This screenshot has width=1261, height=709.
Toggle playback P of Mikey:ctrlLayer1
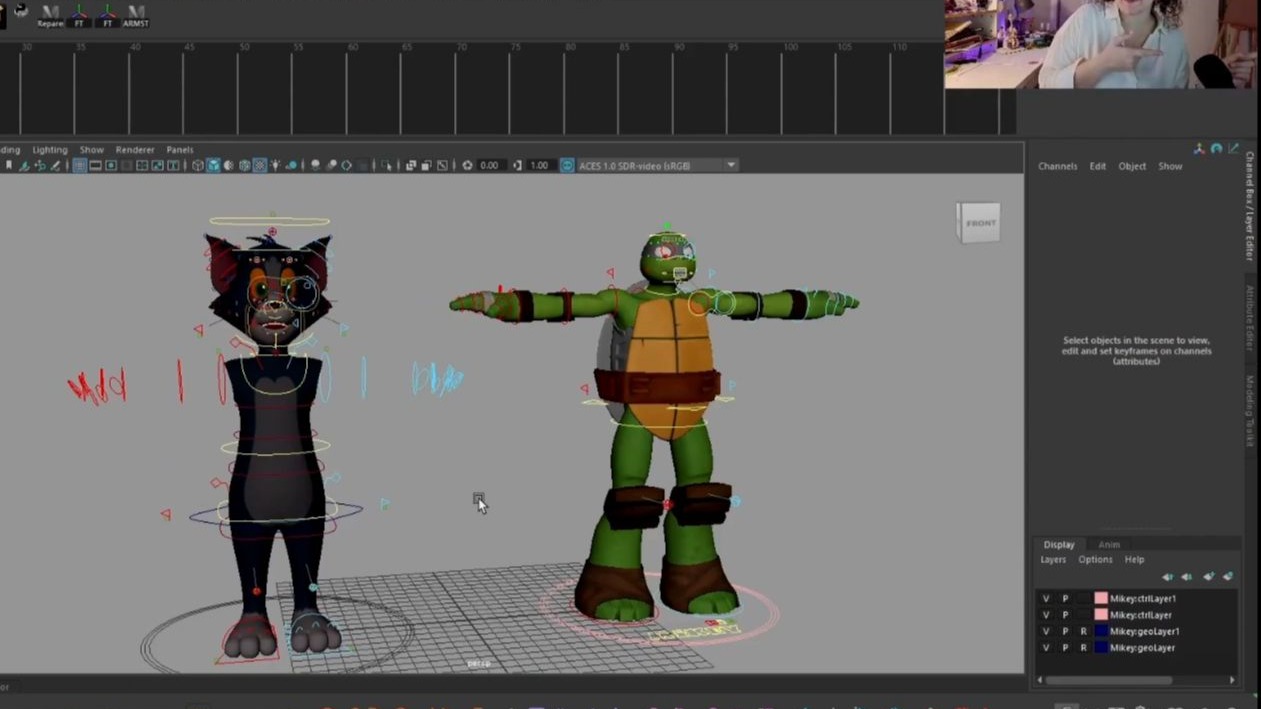[1065, 599]
